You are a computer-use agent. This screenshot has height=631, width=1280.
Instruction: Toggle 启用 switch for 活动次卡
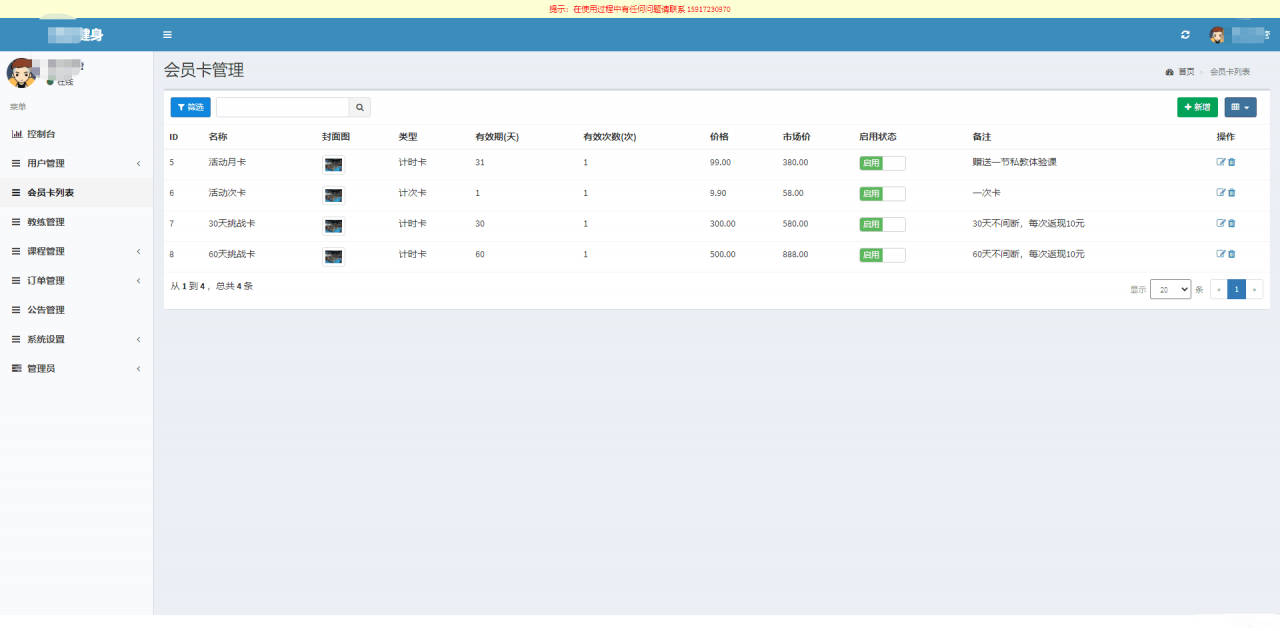[x=882, y=194]
